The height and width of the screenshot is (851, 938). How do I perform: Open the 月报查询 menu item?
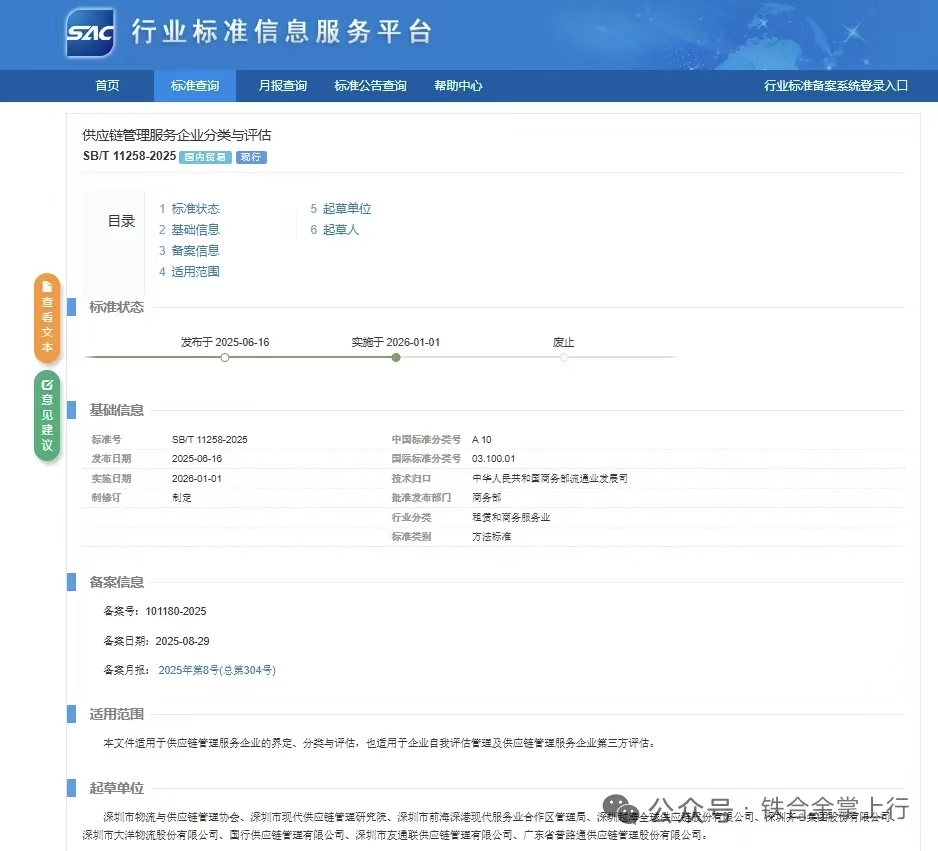(282, 86)
